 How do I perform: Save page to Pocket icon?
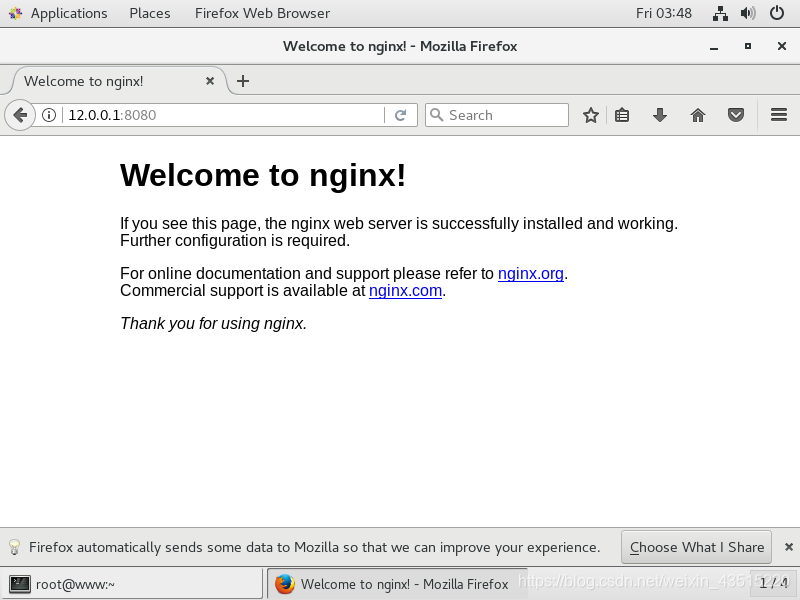736,115
